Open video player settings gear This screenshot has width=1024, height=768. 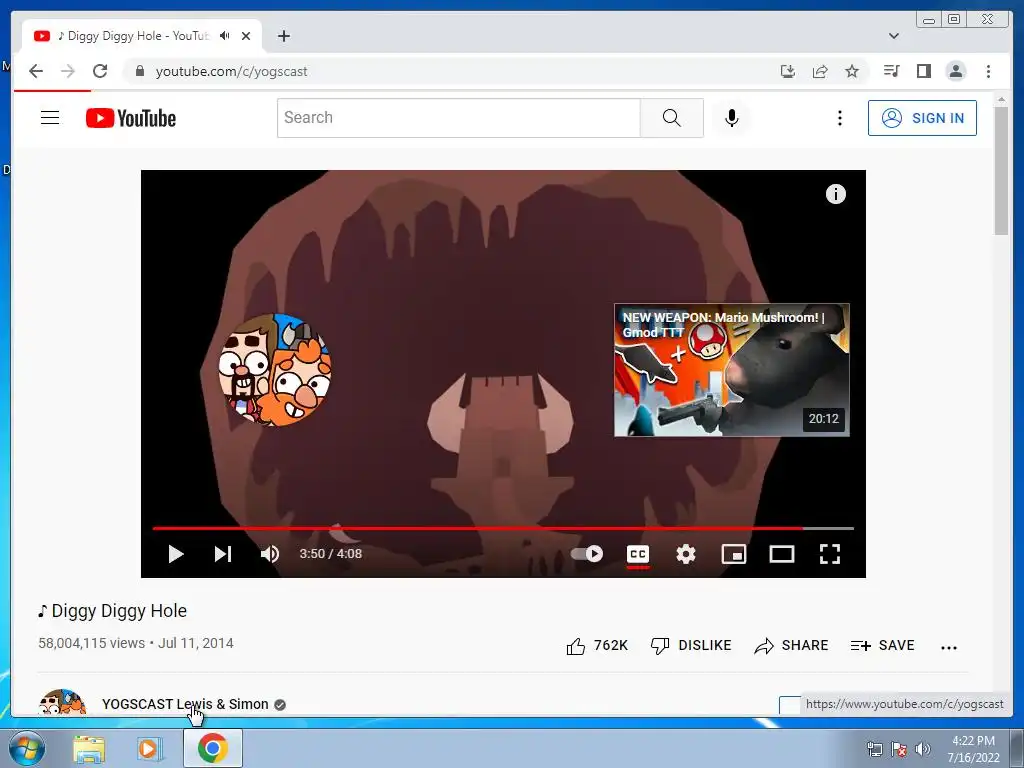point(686,554)
